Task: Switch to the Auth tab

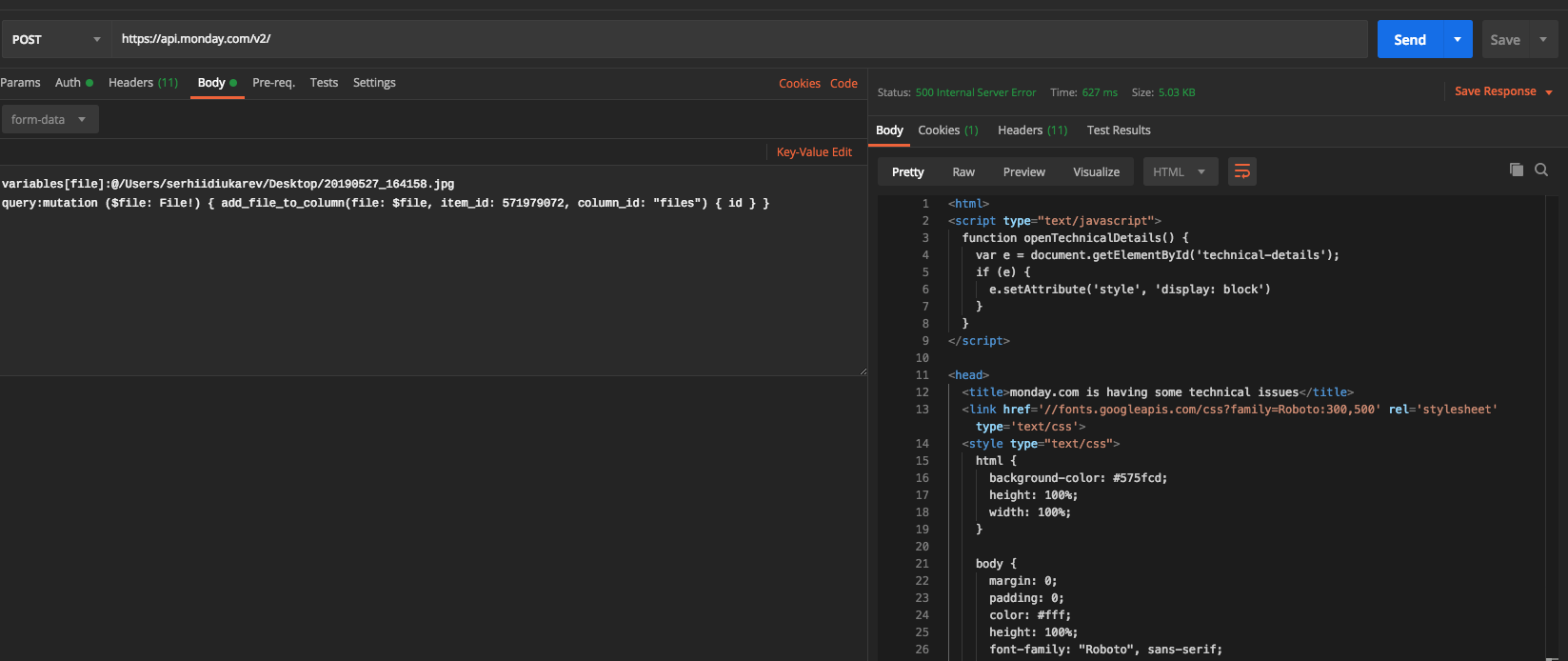Action: point(73,83)
